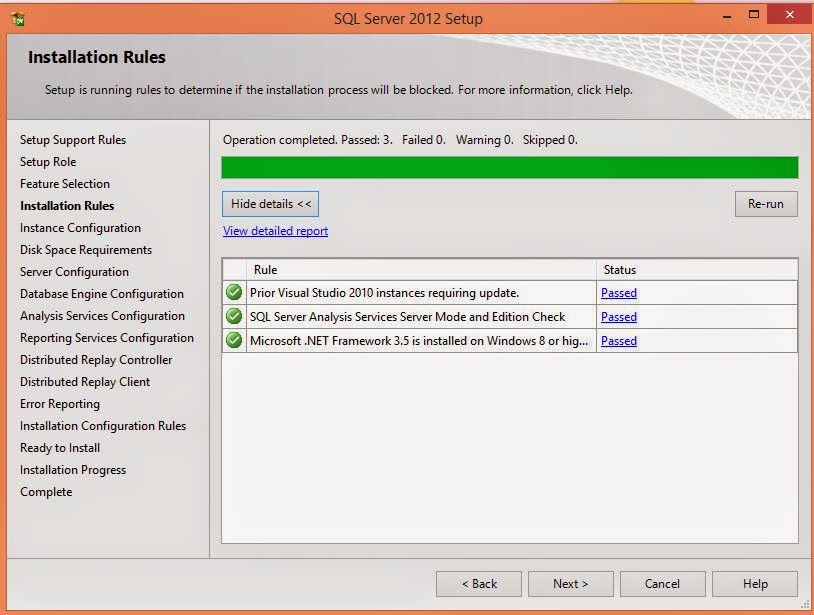Select Feature Selection step
This screenshot has width=814, height=615.
tap(64, 183)
